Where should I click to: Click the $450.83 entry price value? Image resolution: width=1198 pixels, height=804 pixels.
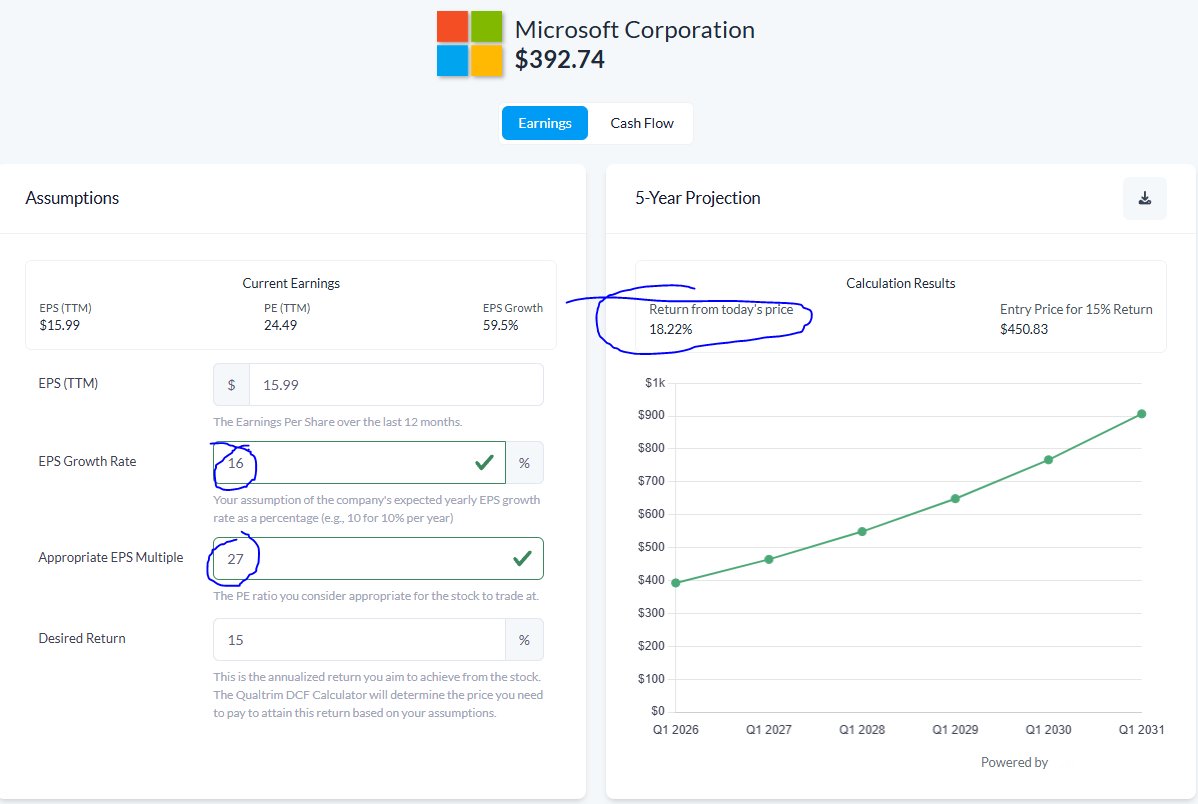(1024, 329)
